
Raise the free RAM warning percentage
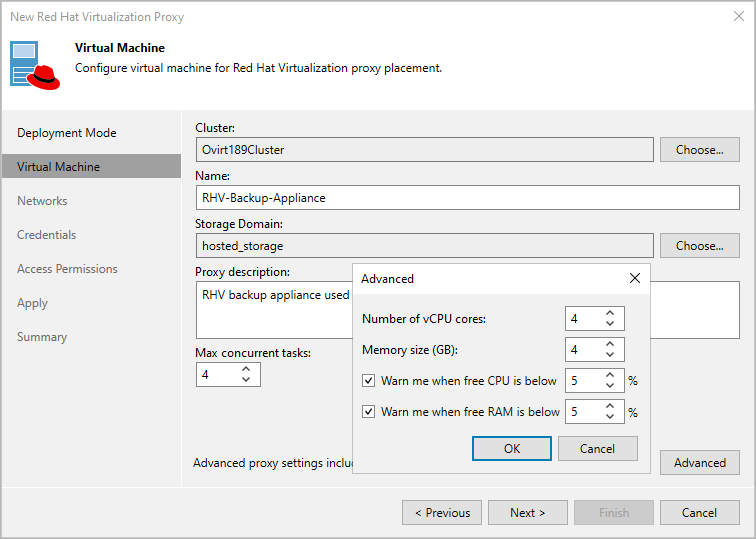610,406
